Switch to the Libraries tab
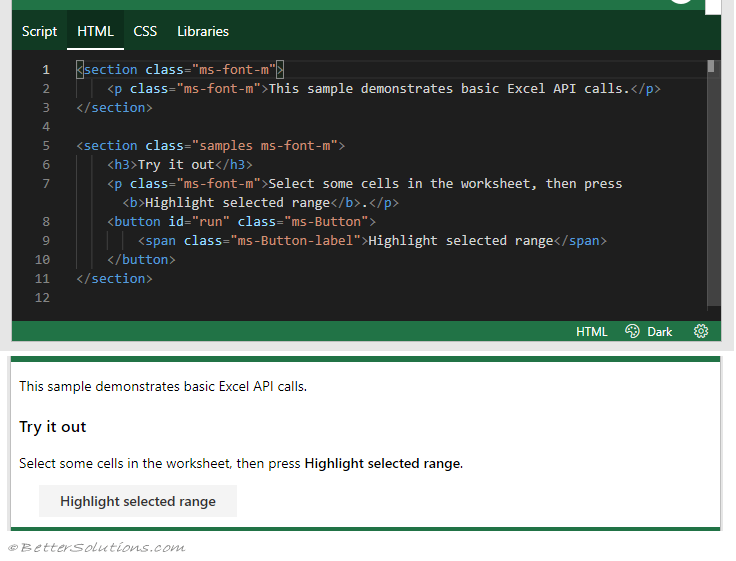This screenshot has width=736, height=561. coord(203,31)
